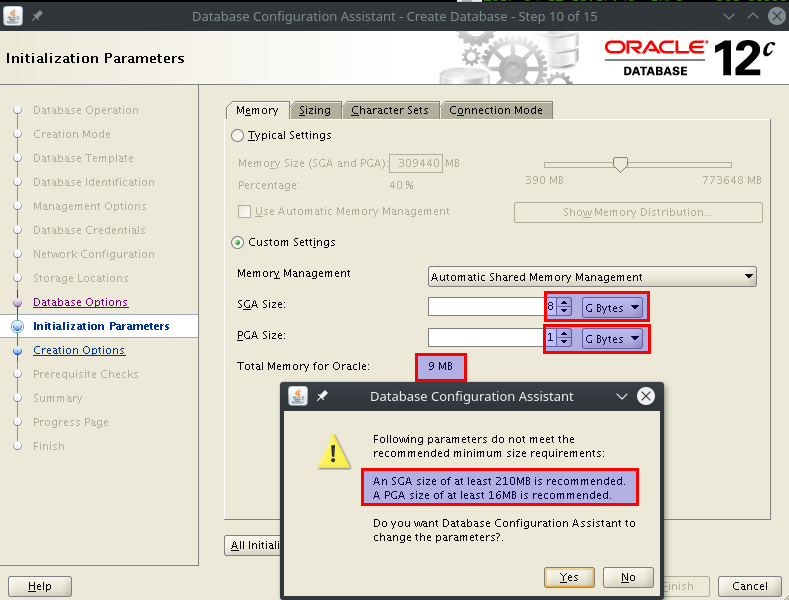Viewport: 789px width, 600px height.
Task: Decrease PGA Size with down spinner arrow
Action: pos(565,343)
